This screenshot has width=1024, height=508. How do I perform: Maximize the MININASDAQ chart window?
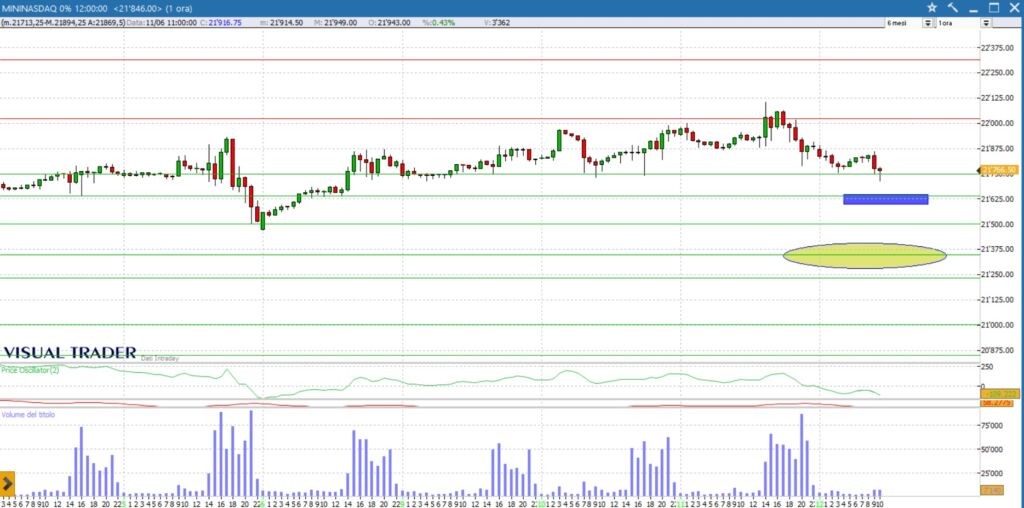coord(994,8)
